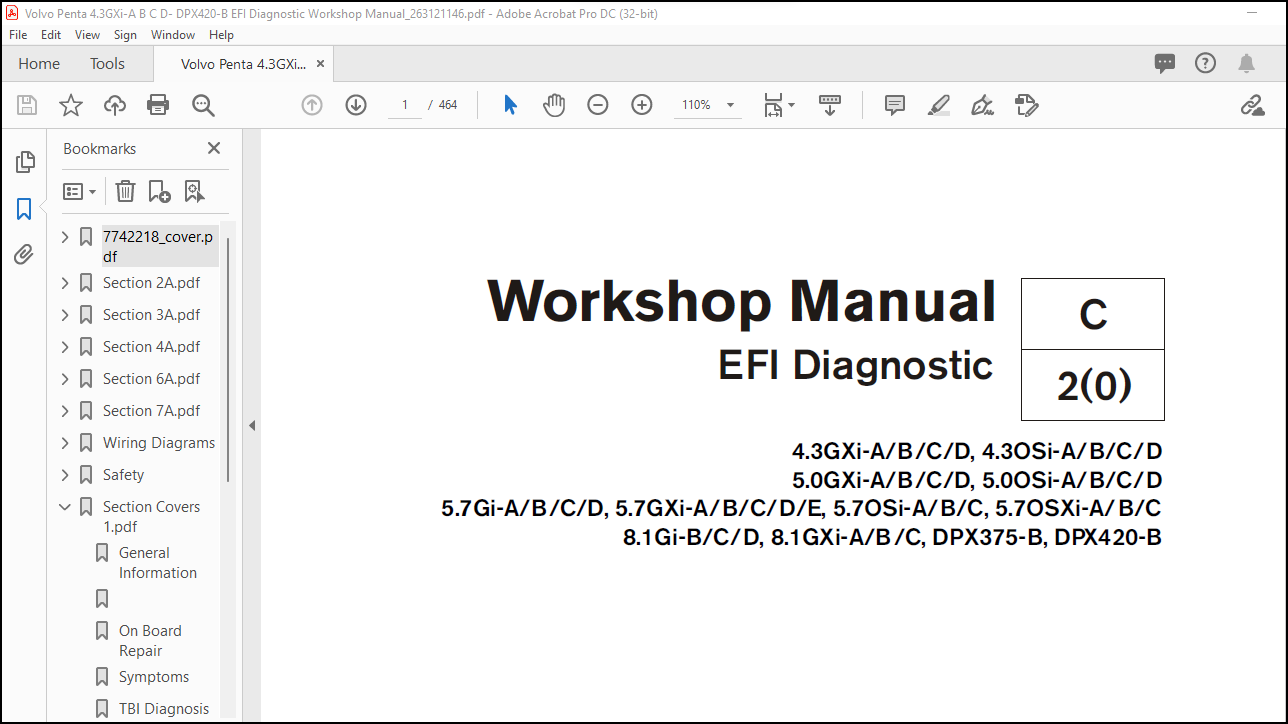Toggle the Bookmarks panel icon in sidebar
This screenshot has height=724, width=1288.
point(25,209)
